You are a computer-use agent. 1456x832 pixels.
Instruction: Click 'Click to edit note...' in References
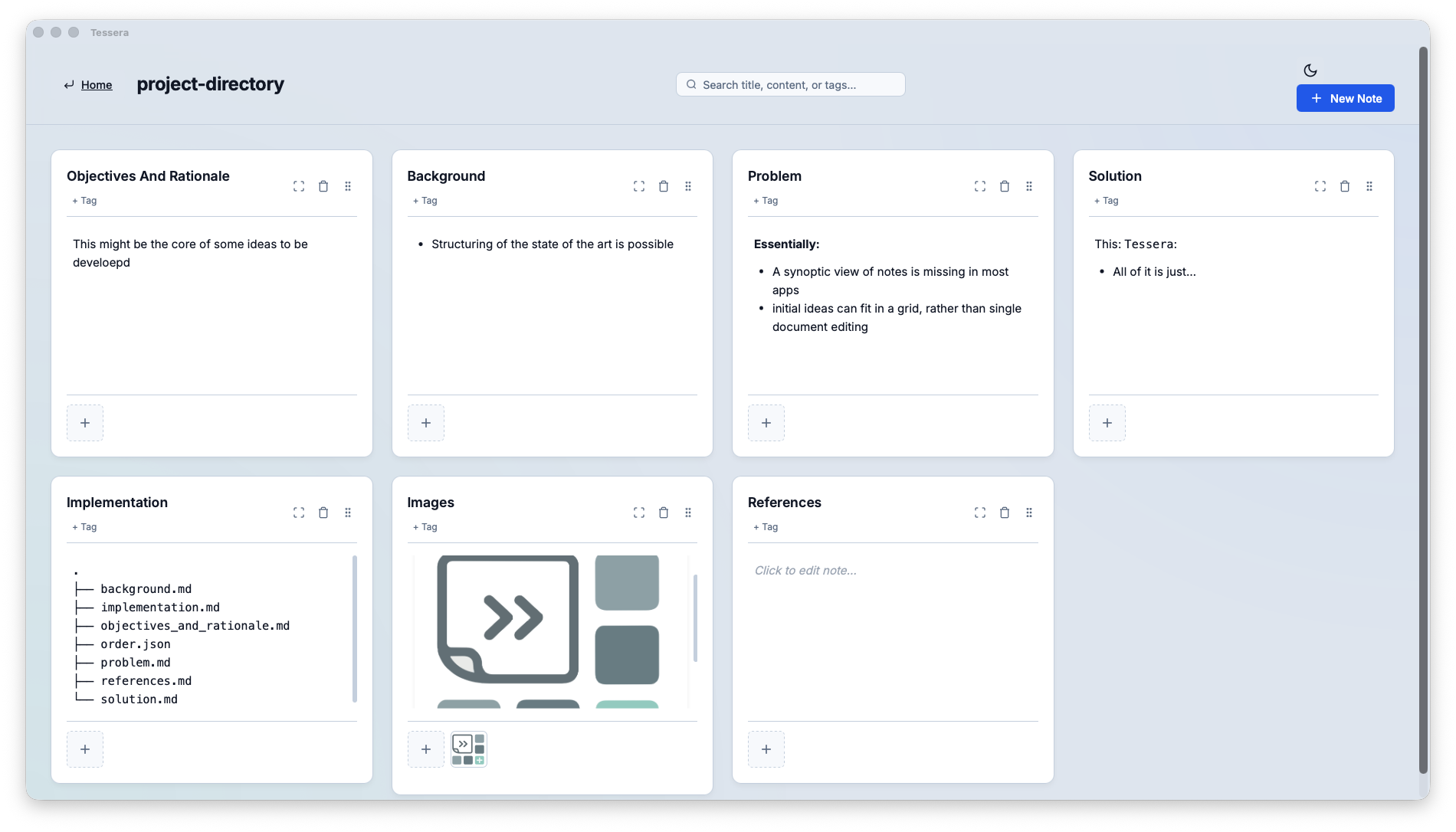805,570
